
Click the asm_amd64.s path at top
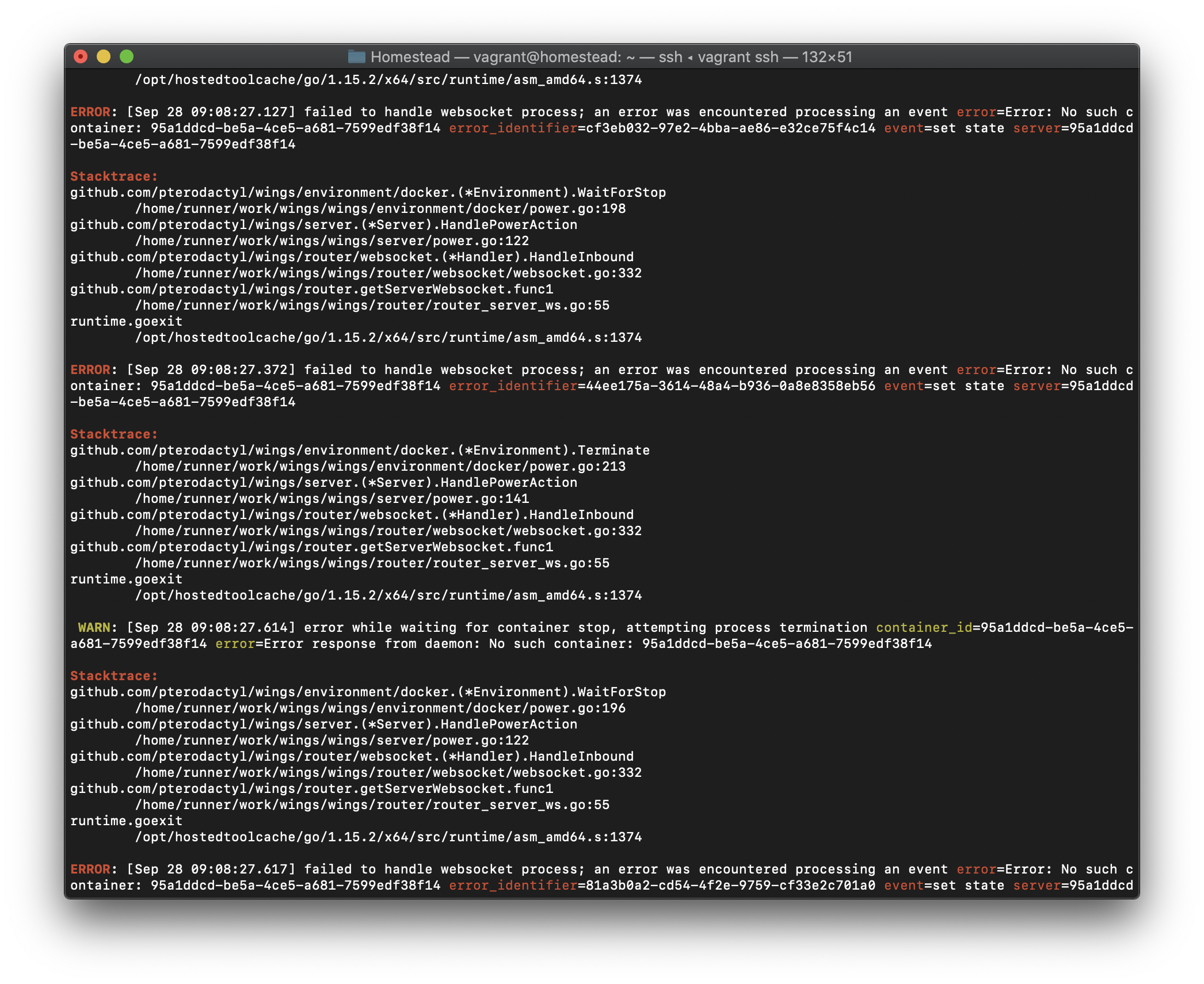tap(388, 79)
